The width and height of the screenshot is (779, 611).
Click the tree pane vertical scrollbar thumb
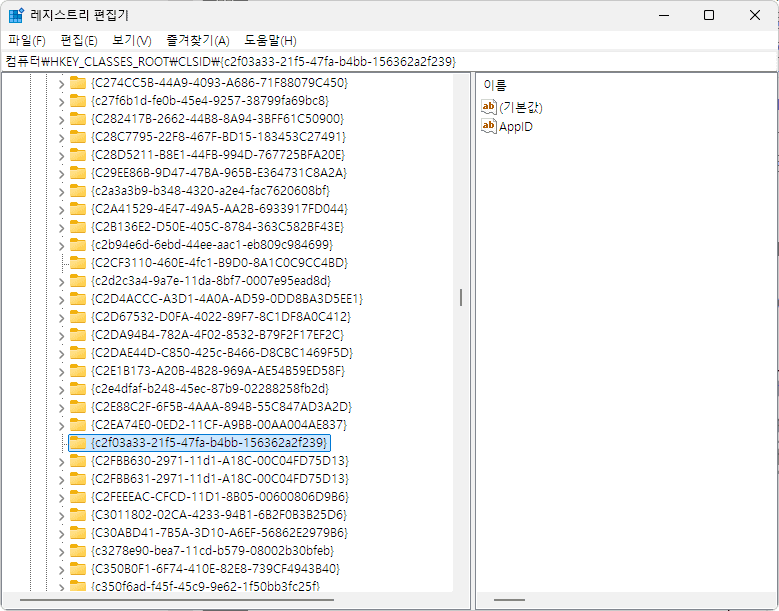[461, 298]
